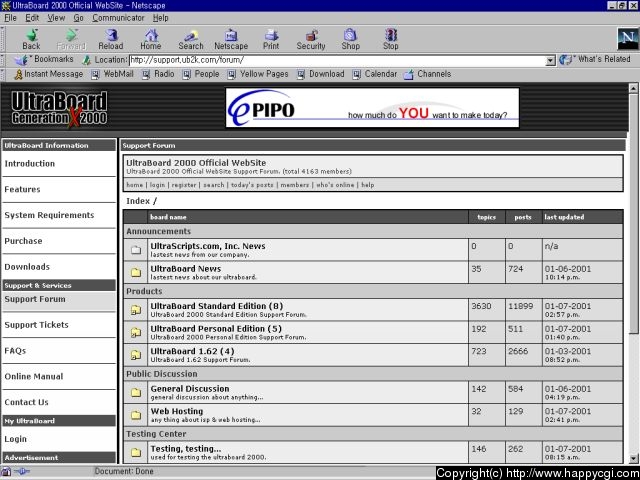Click the Netscape N logo
This screenshot has width=640, height=480.
[x=627, y=39]
